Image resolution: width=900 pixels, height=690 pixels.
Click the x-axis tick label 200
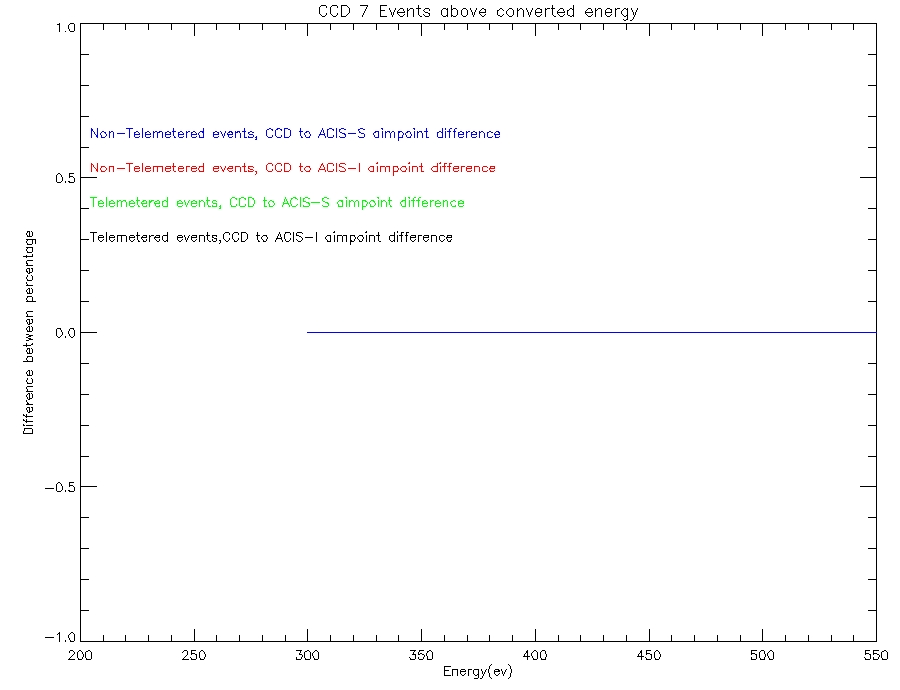tap(80, 656)
